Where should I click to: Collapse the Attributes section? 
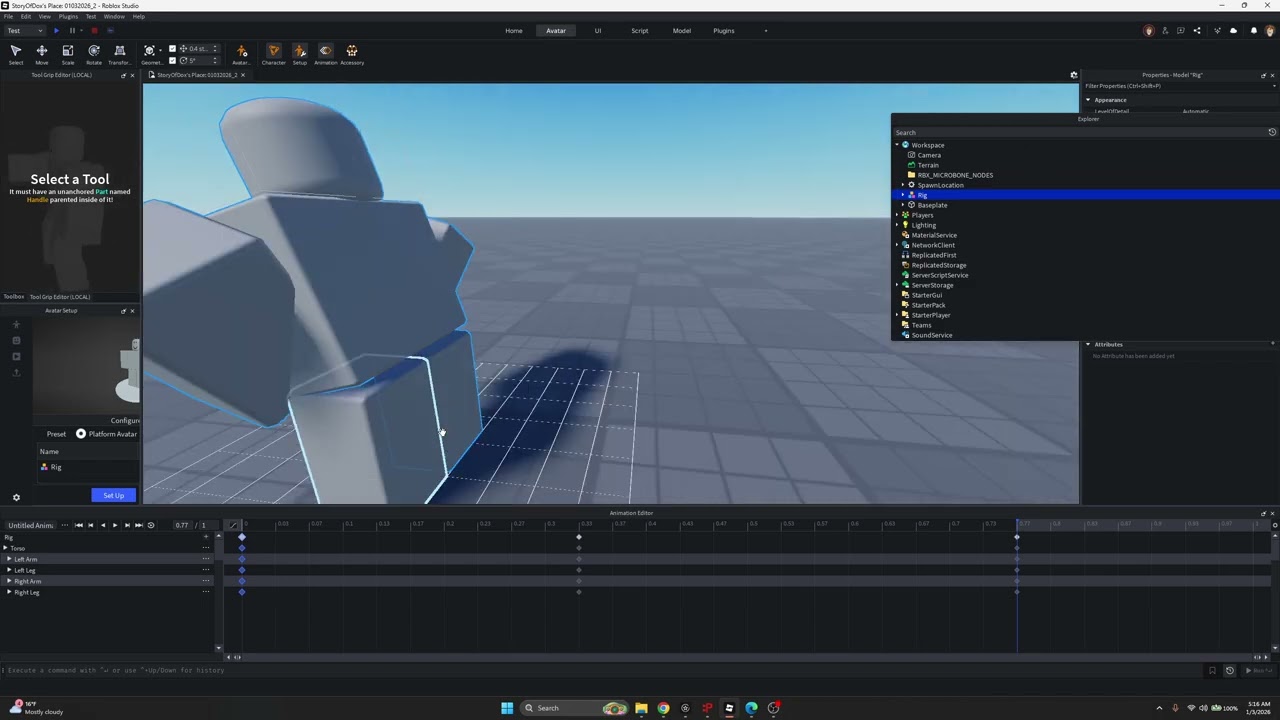click(x=1088, y=344)
